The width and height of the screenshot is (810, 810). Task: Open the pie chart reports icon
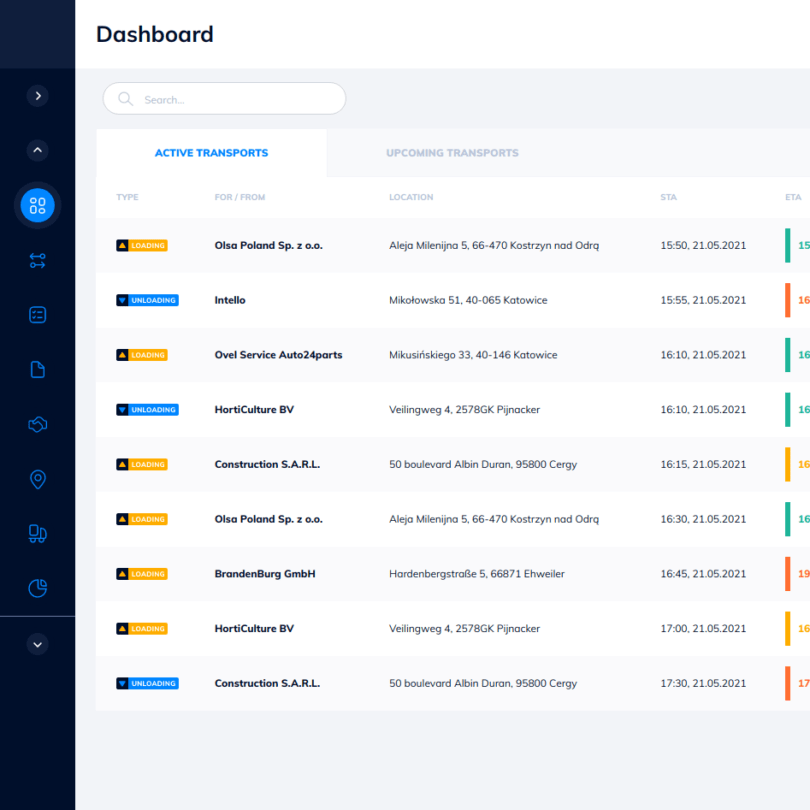[37, 588]
